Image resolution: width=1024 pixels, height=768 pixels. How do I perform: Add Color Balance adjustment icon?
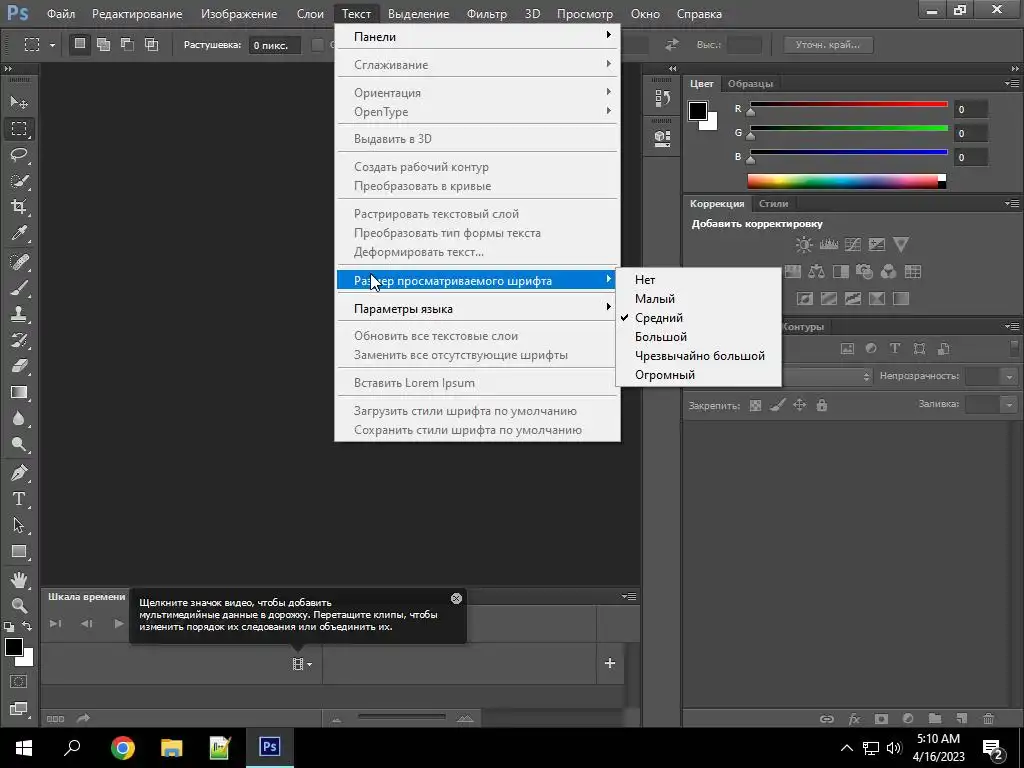click(x=816, y=272)
